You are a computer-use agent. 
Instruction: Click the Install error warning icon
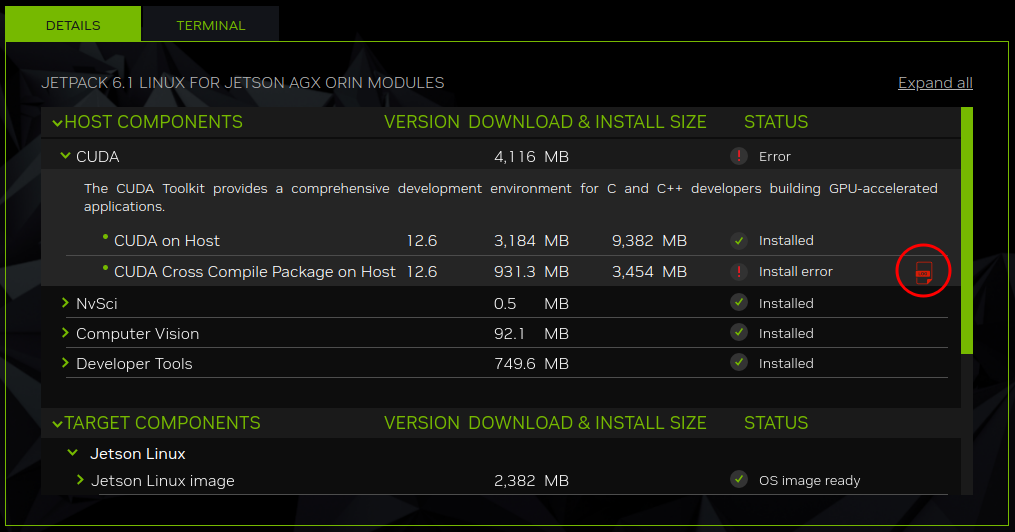(738, 271)
